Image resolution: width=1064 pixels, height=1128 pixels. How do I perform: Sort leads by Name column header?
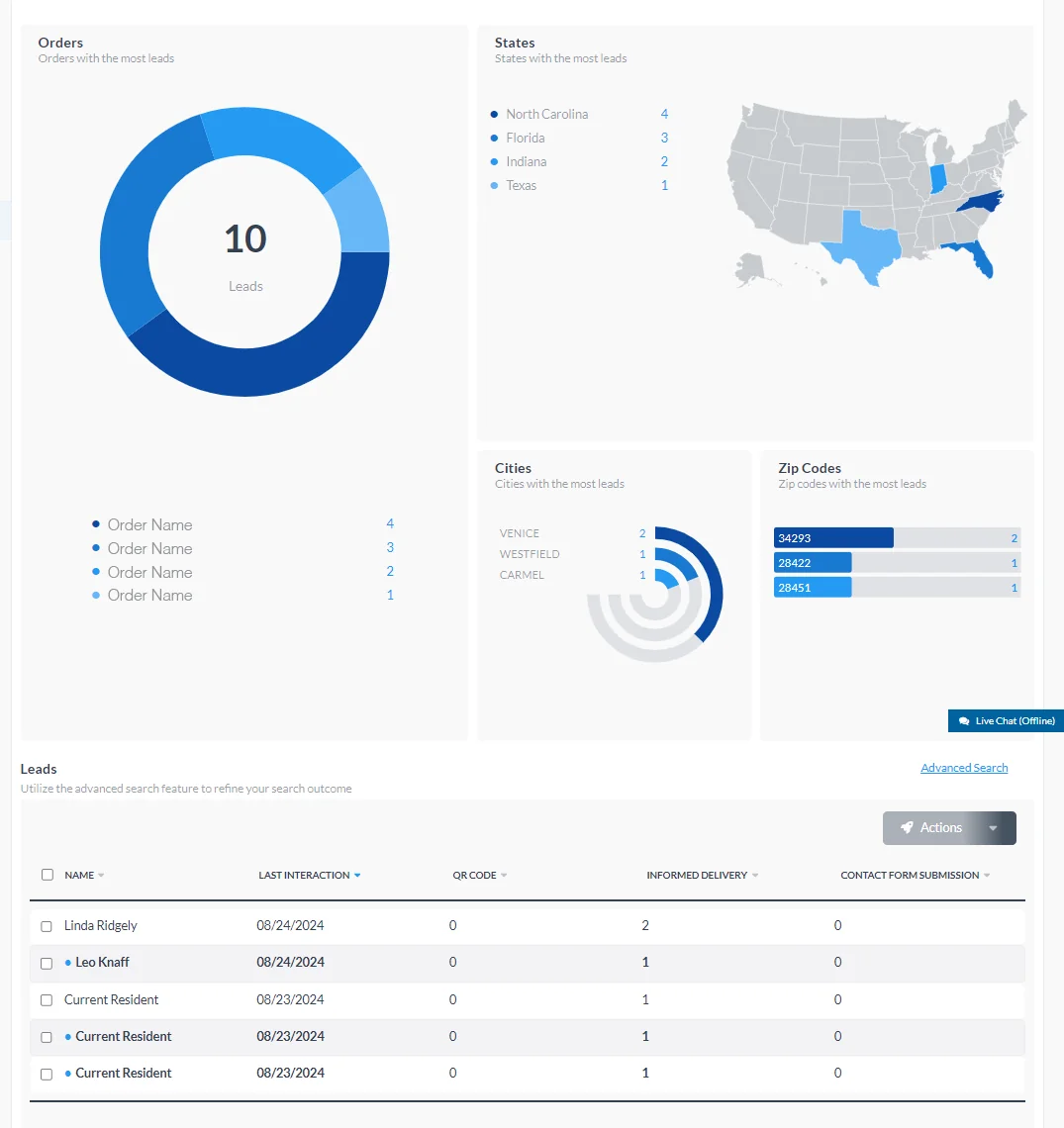click(79, 876)
